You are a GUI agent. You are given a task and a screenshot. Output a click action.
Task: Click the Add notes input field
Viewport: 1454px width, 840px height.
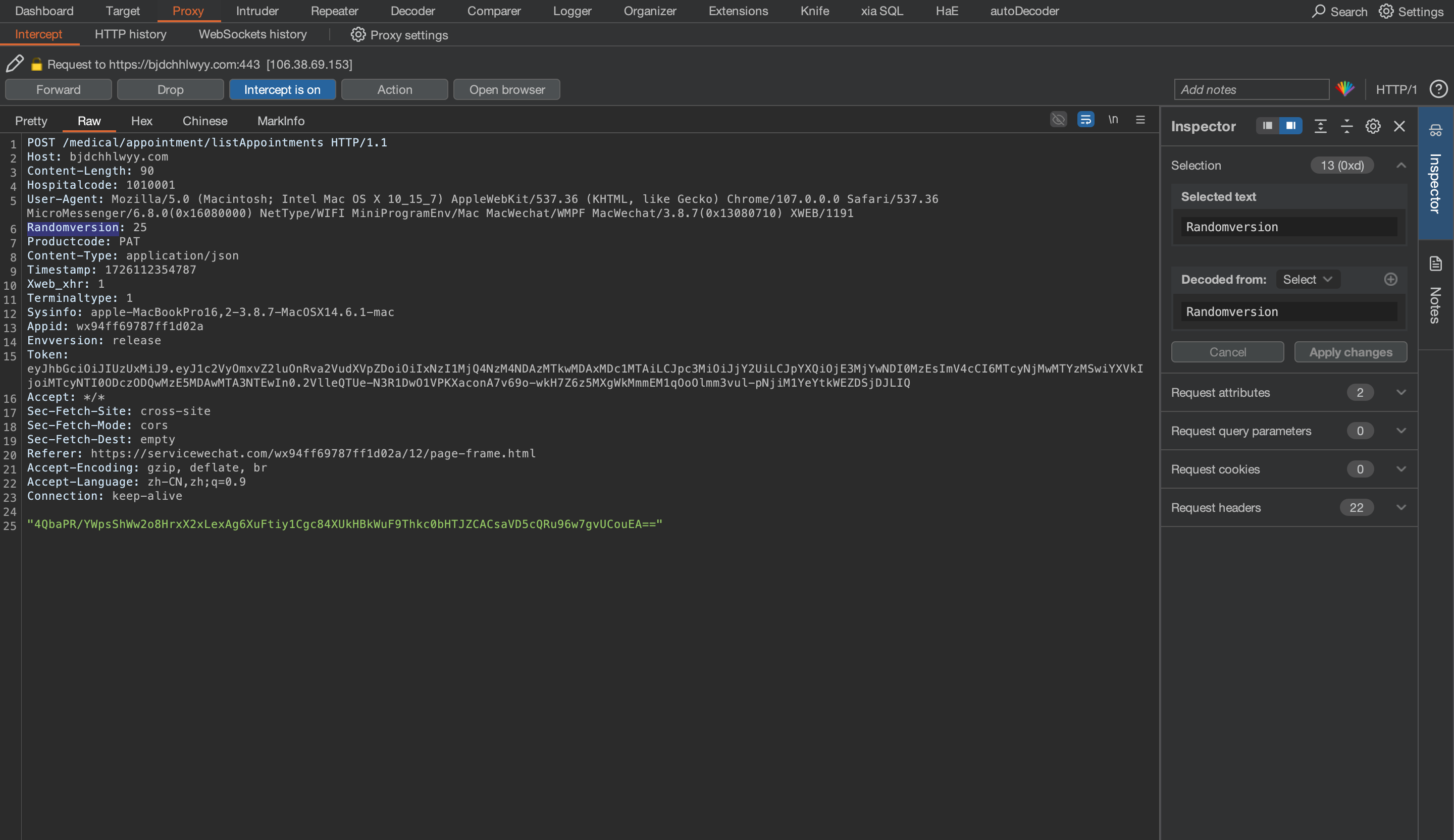click(x=1252, y=89)
